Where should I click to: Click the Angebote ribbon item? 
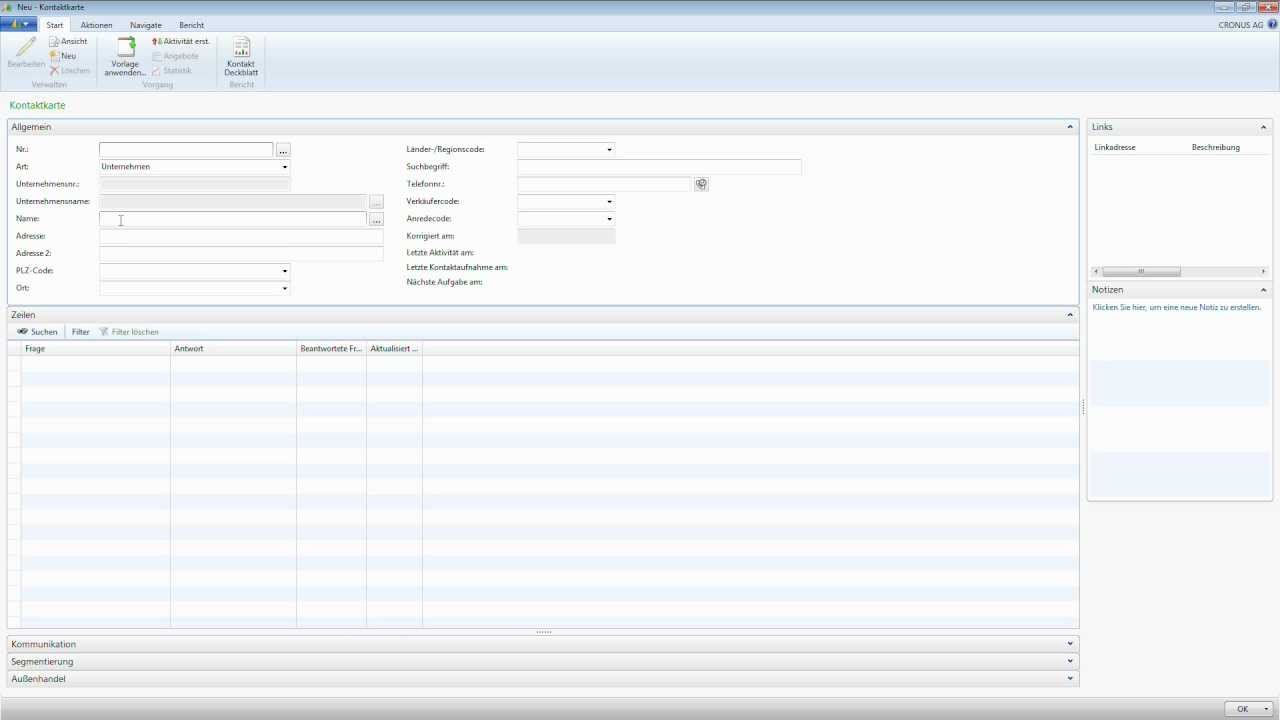175,56
